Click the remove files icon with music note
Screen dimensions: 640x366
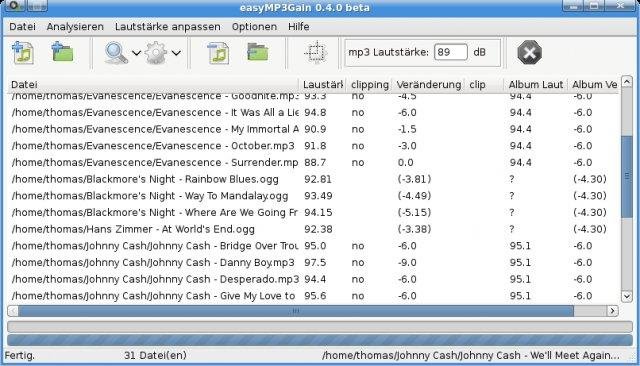(x=218, y=53)
